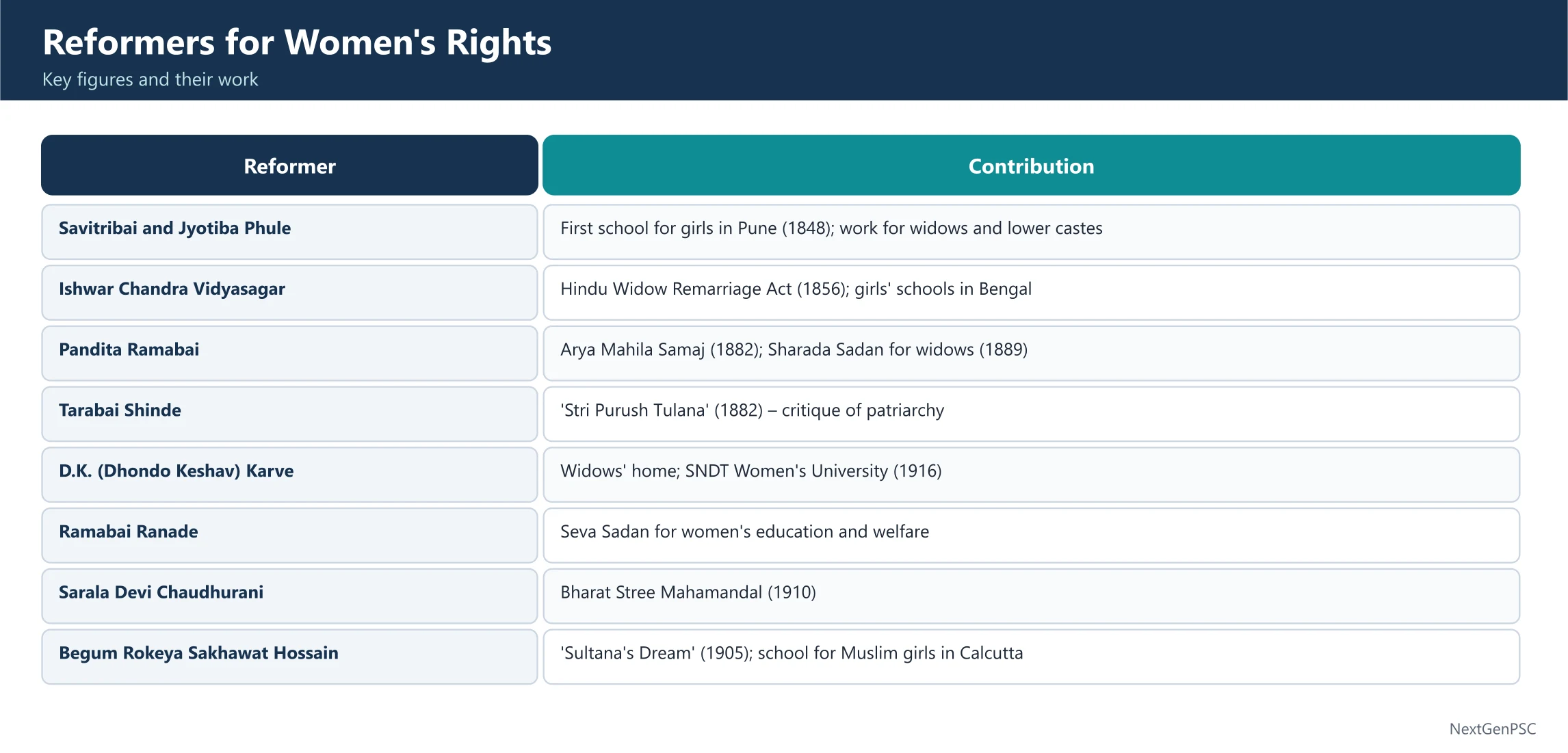Select the 'Tarabai Shinde' cell
The image size is (1568, 753).
(289, 414)
